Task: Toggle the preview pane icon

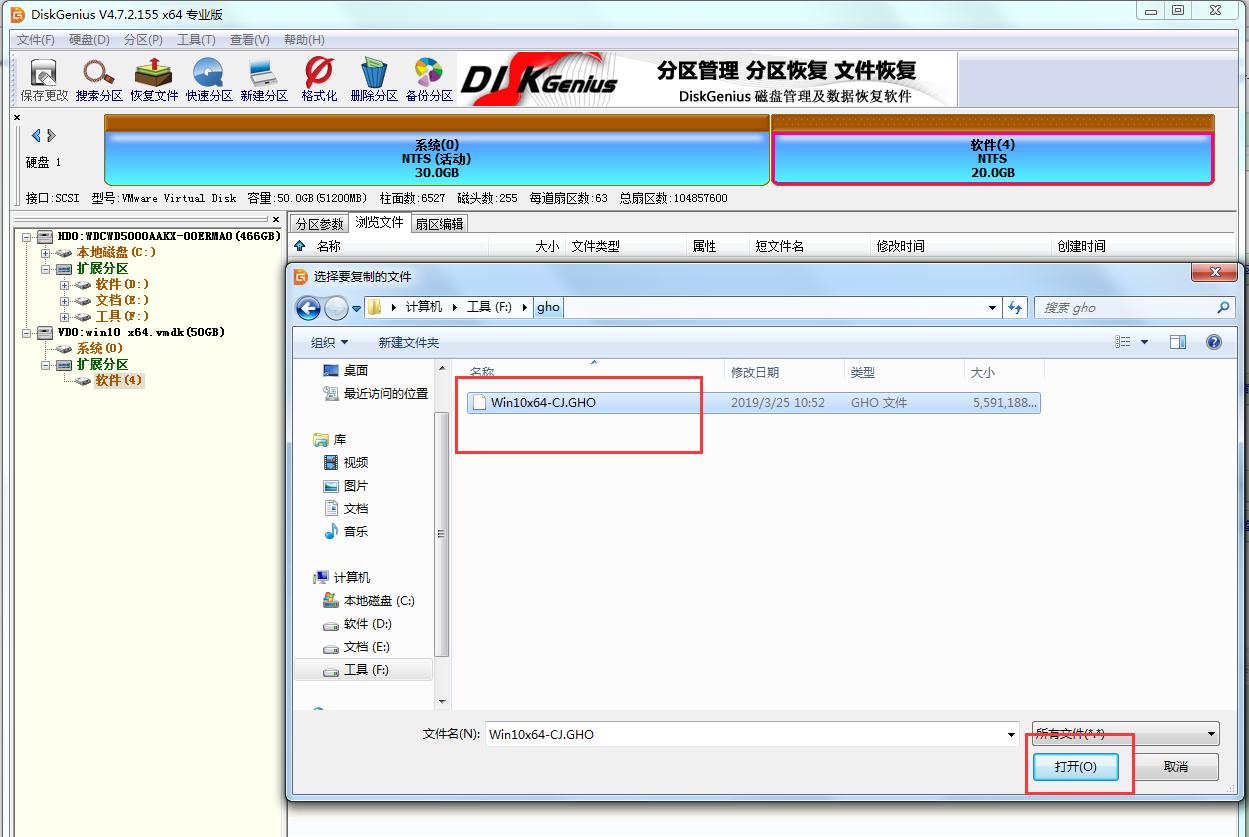Action: point(1178,342)
